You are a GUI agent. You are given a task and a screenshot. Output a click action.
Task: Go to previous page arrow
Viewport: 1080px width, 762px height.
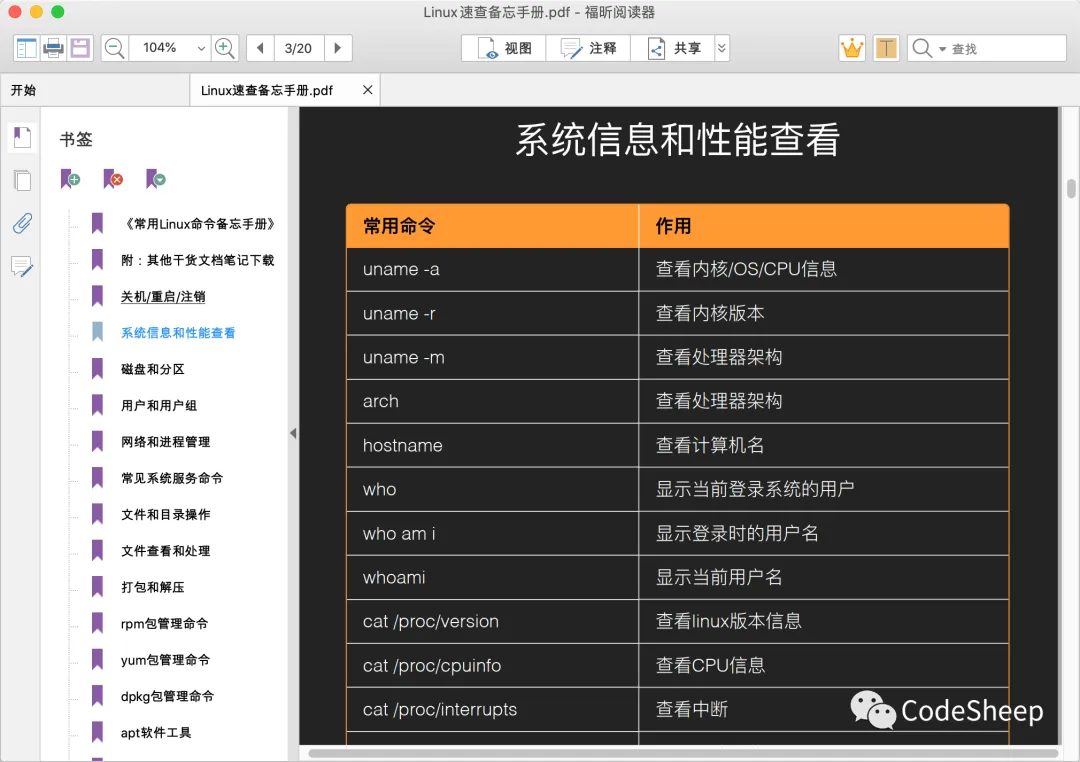click(x=260, y=48)
